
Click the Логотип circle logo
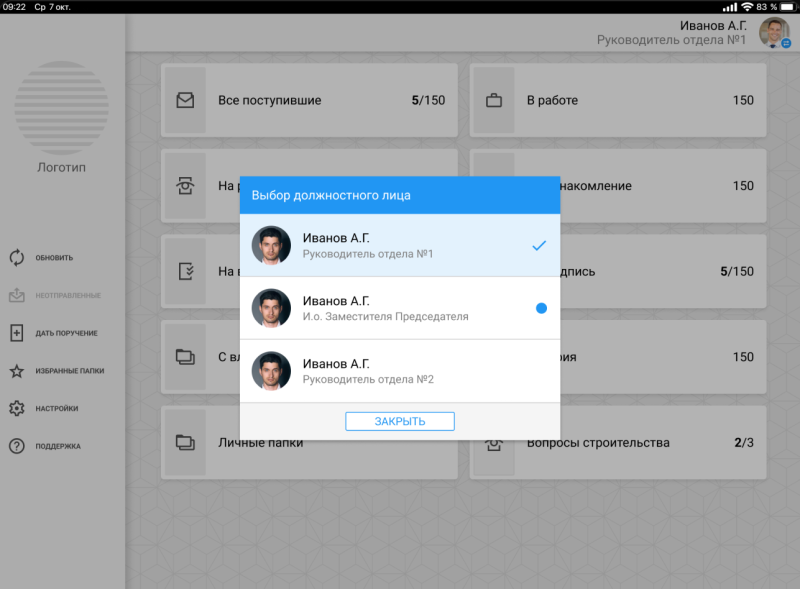61,108
